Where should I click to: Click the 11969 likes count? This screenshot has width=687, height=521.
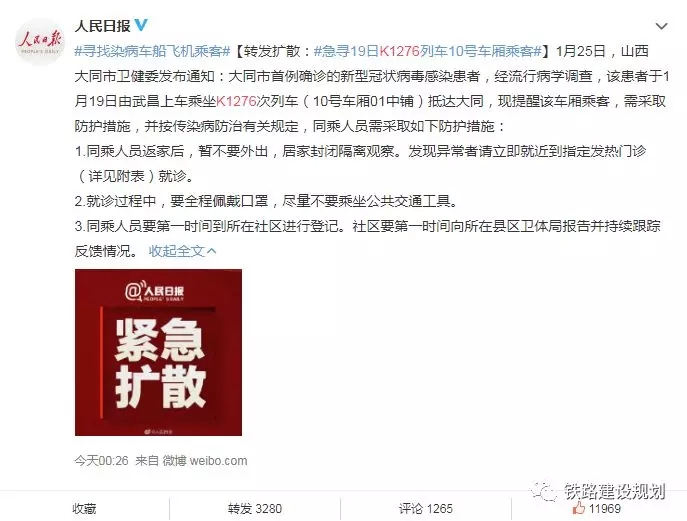(605, 508)
